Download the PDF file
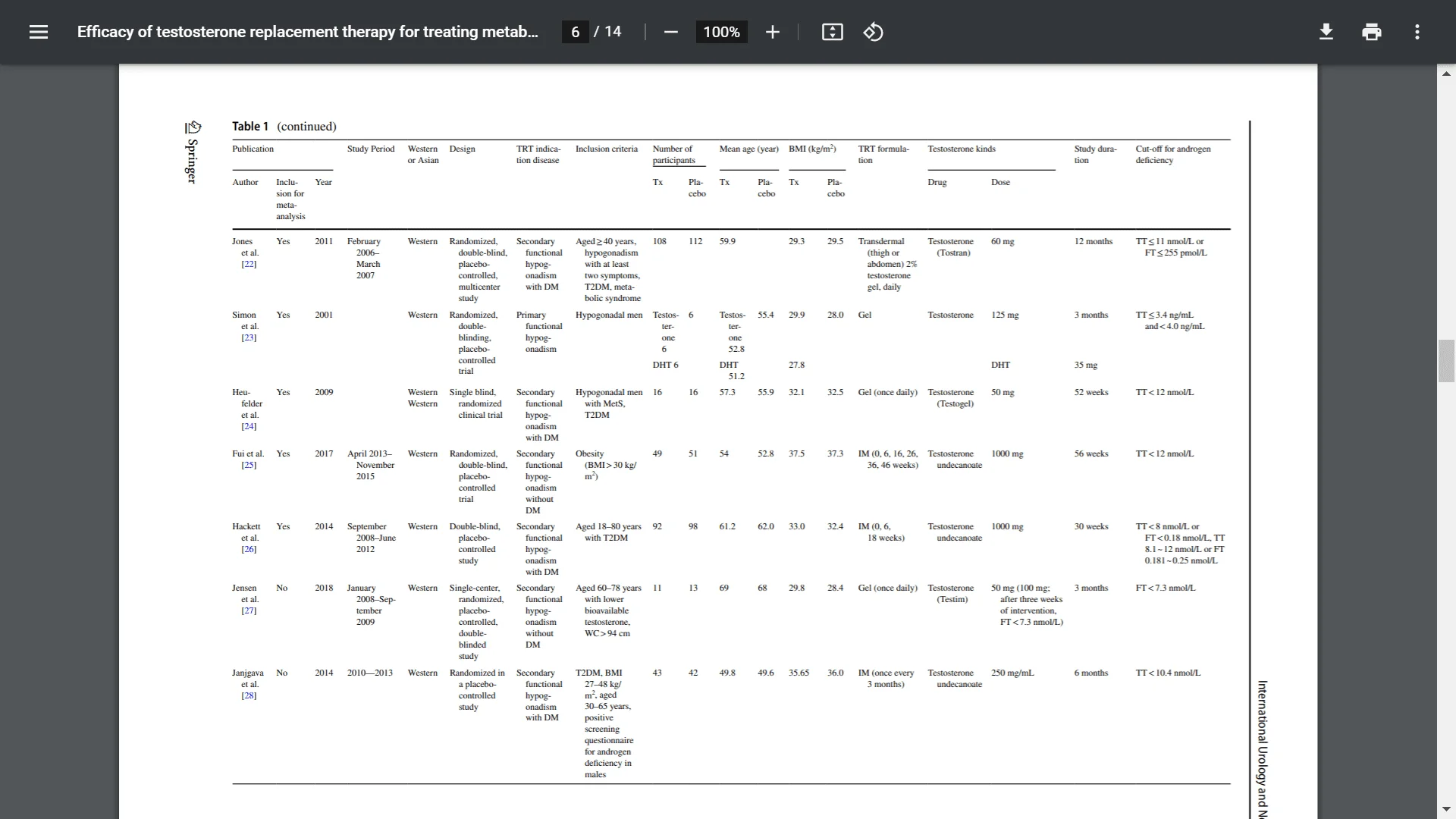Viewport: 1456px width, 819px height. tap(1326, 32)
